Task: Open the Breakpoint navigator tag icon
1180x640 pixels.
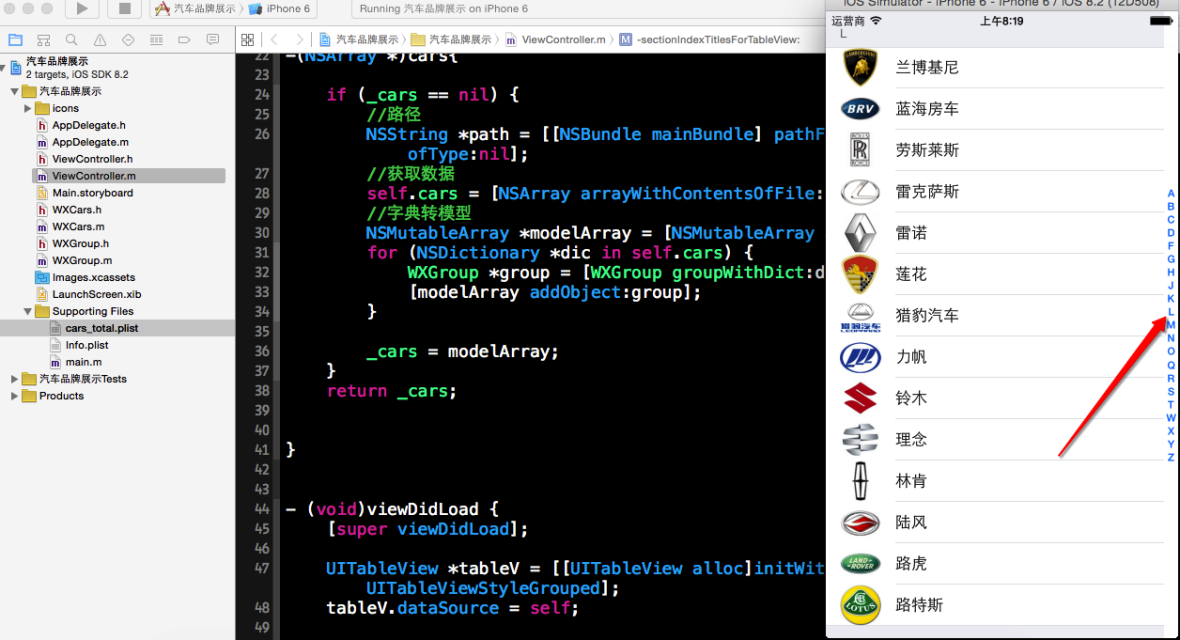Action: 184,40
